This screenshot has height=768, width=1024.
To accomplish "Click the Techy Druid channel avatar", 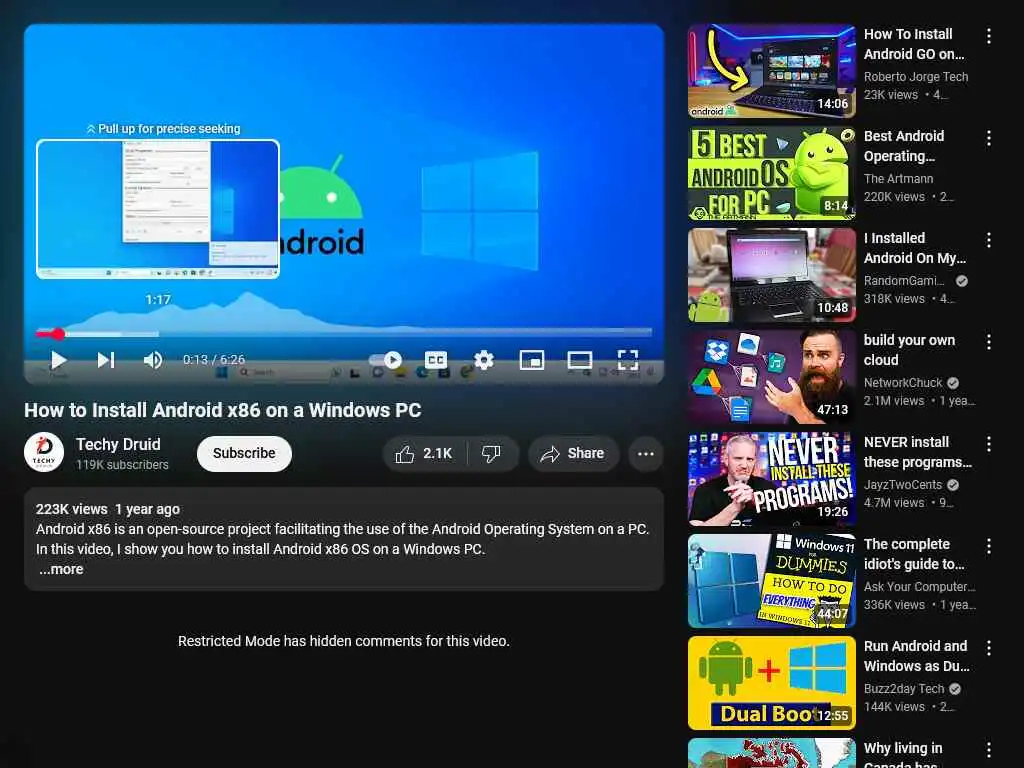I will 44,453.
